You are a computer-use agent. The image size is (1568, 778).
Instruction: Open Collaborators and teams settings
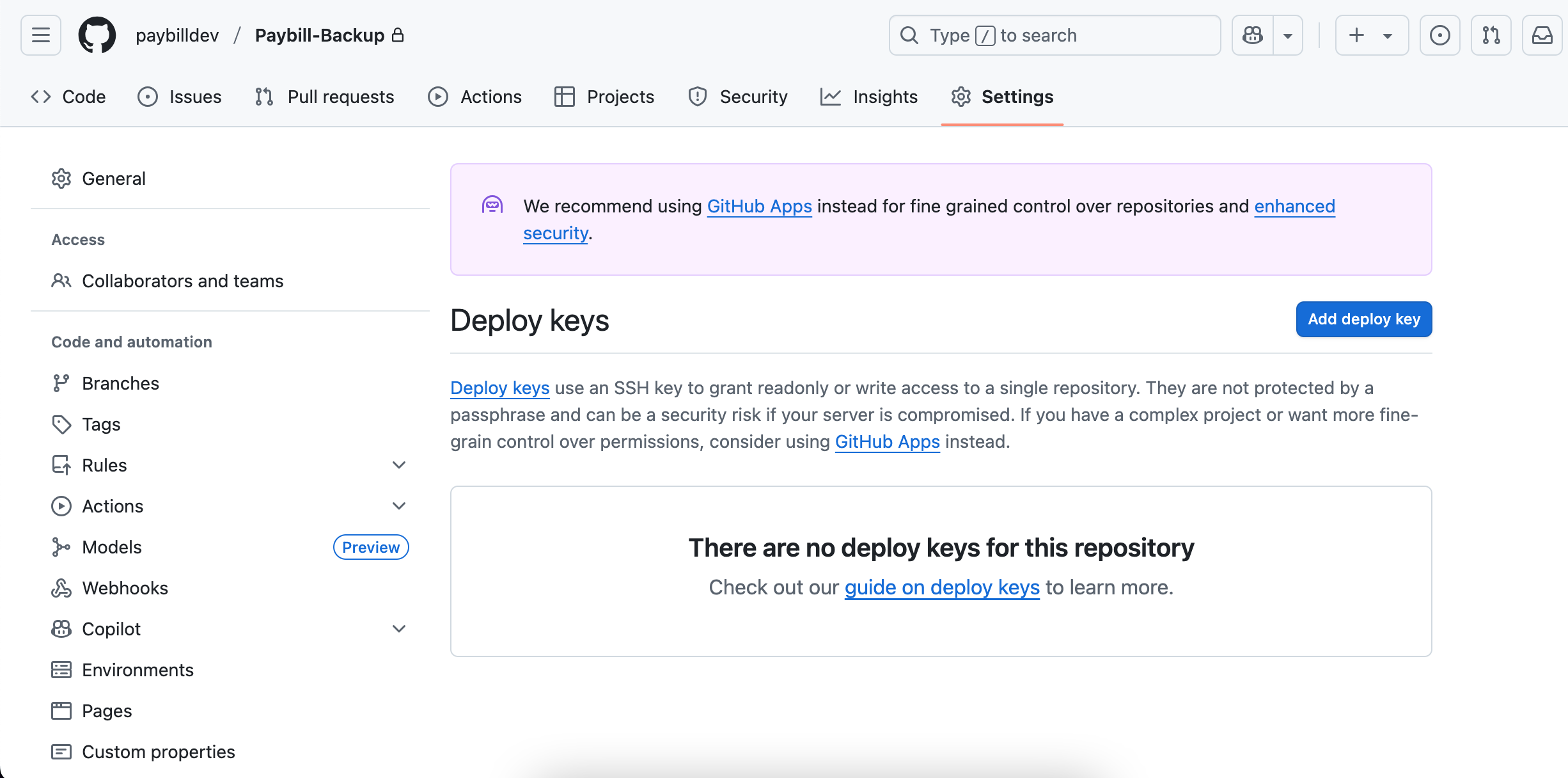tap(182, 281)
